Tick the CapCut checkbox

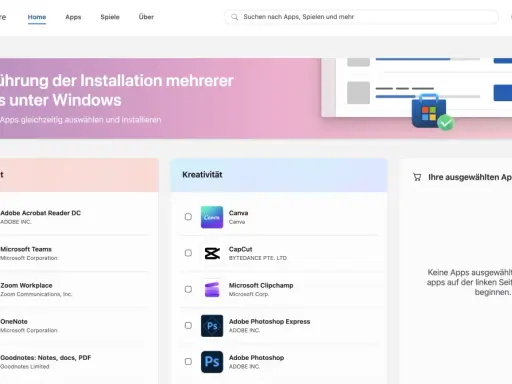click(188, 253)
